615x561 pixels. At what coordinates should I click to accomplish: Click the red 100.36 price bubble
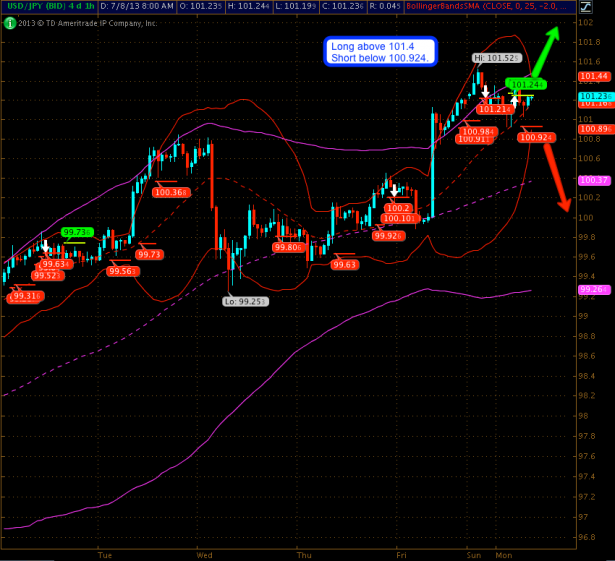[x=171, y=192]
